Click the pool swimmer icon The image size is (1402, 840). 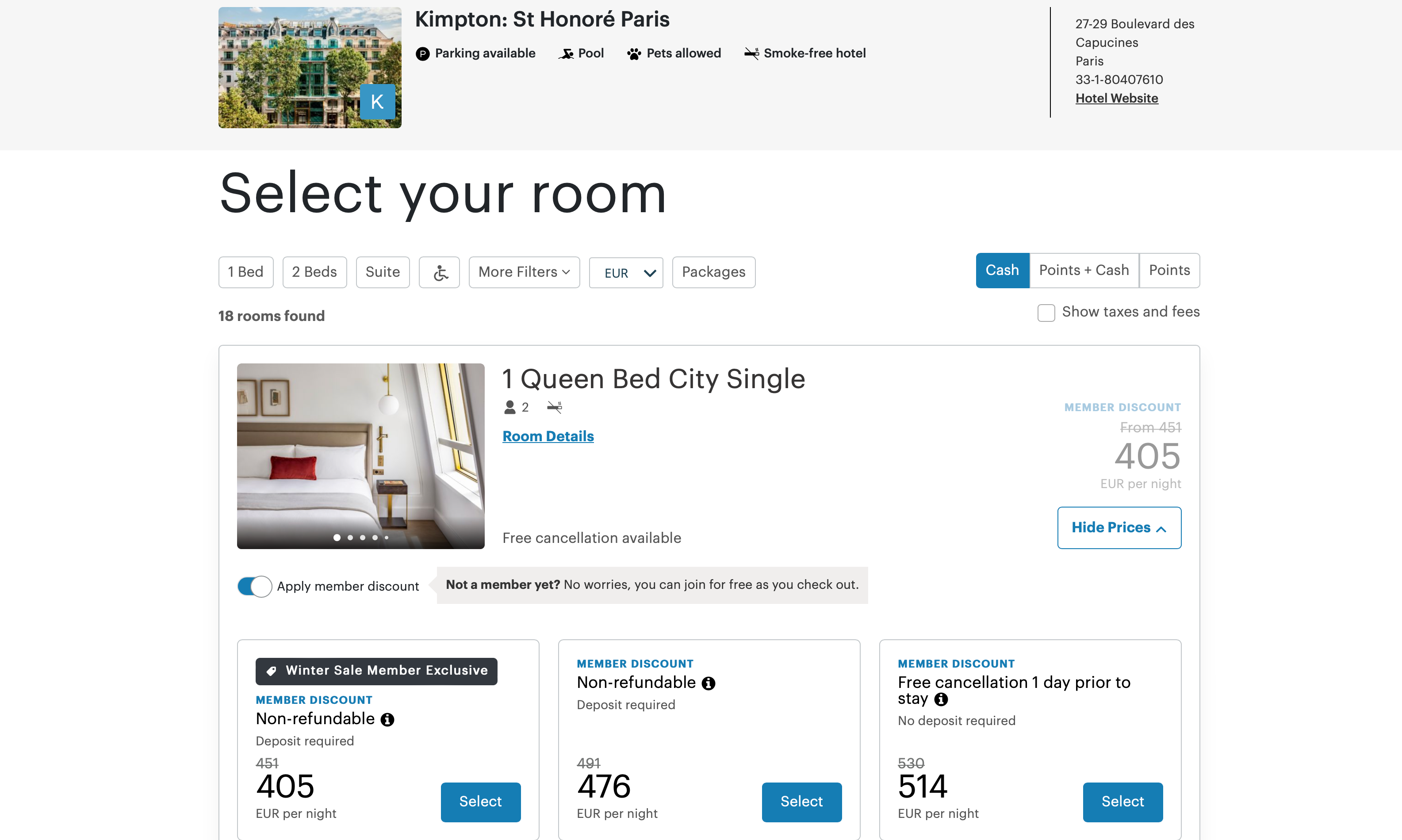pos(566,54)
